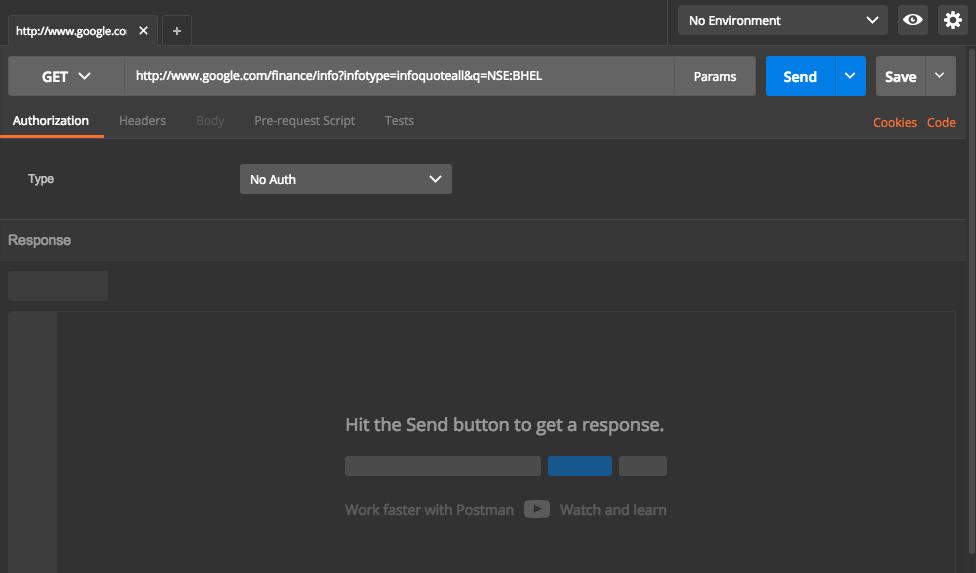Switch to the Body tab
The height and width of the screenshot is (573, 976).
pos(210,121)
